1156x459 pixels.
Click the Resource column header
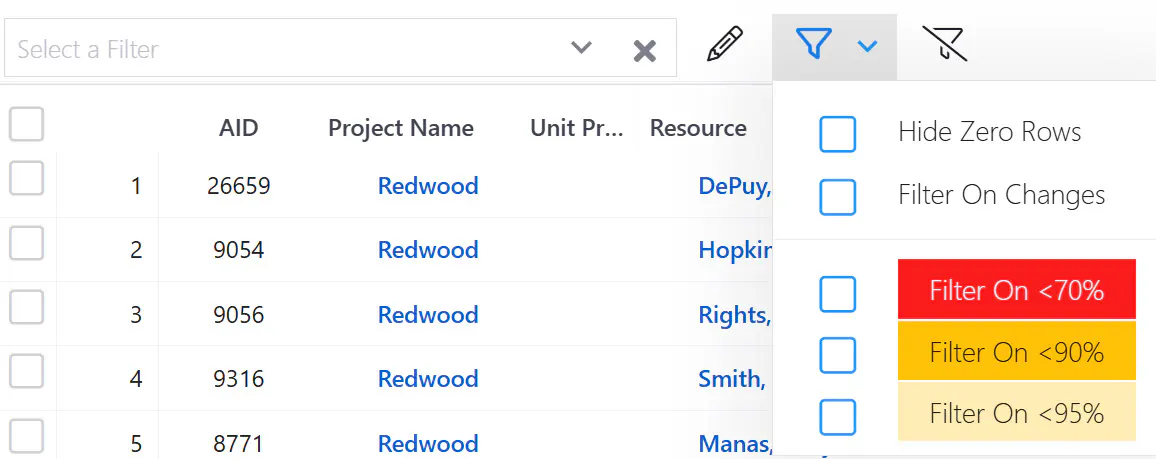pyautogui.click(x=698, y=128)
